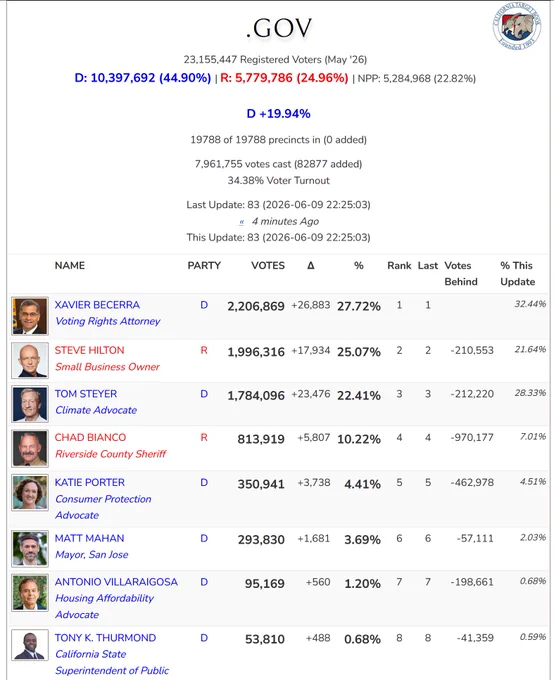Click the California Target Book logo
Viewport: 554px width, 680px height.
point(517,26)
